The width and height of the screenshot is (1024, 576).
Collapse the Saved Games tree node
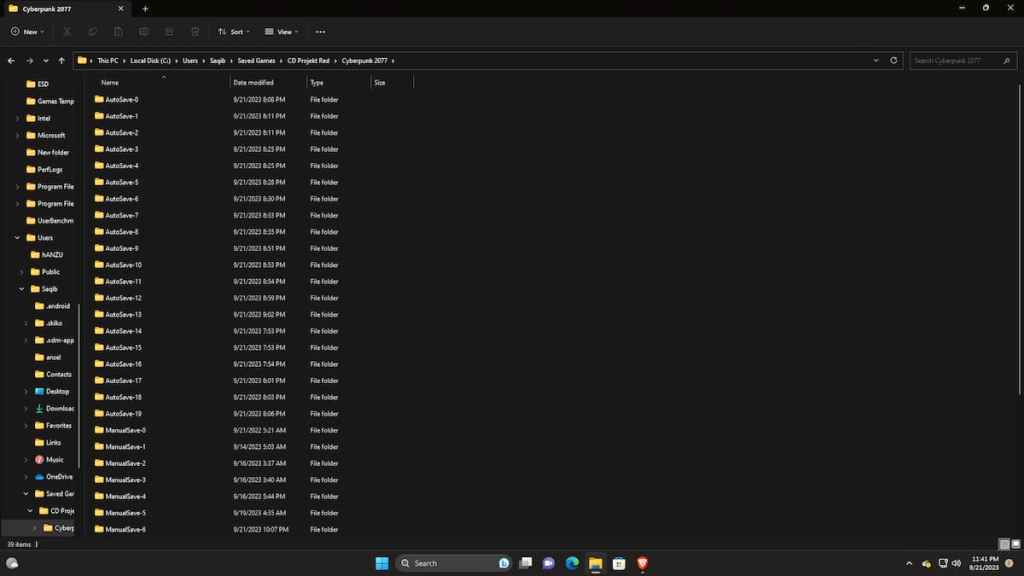[25, 494]
